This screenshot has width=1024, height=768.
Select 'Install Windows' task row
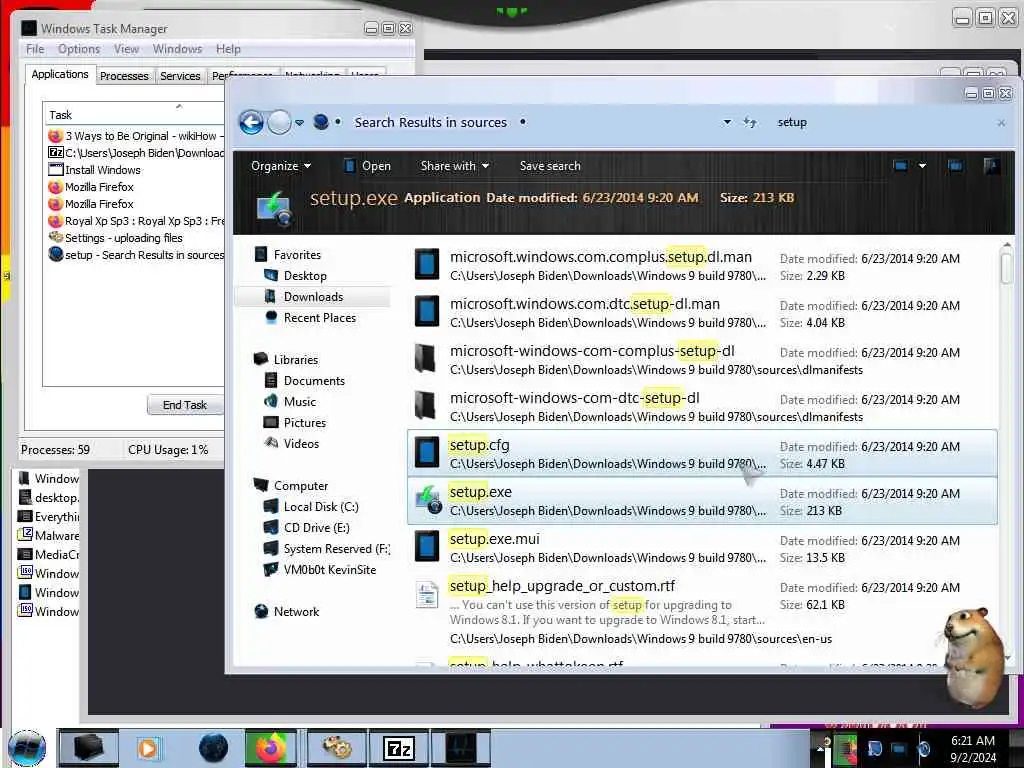(x=136, y=170)
